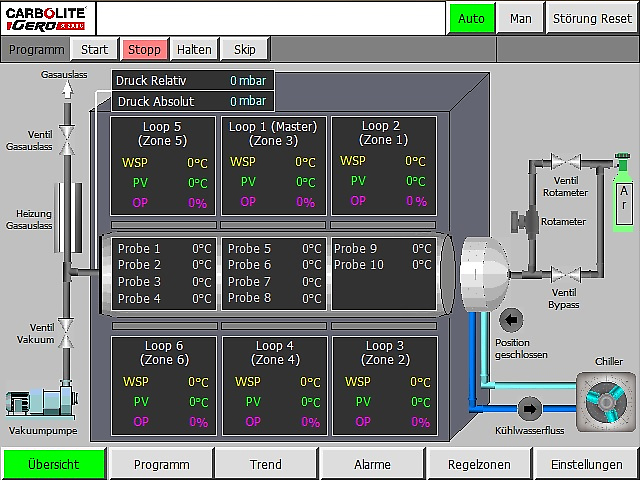Select the Loop 3 (Zone 2) panel title

pyautogui.click(x=385, y=353)
